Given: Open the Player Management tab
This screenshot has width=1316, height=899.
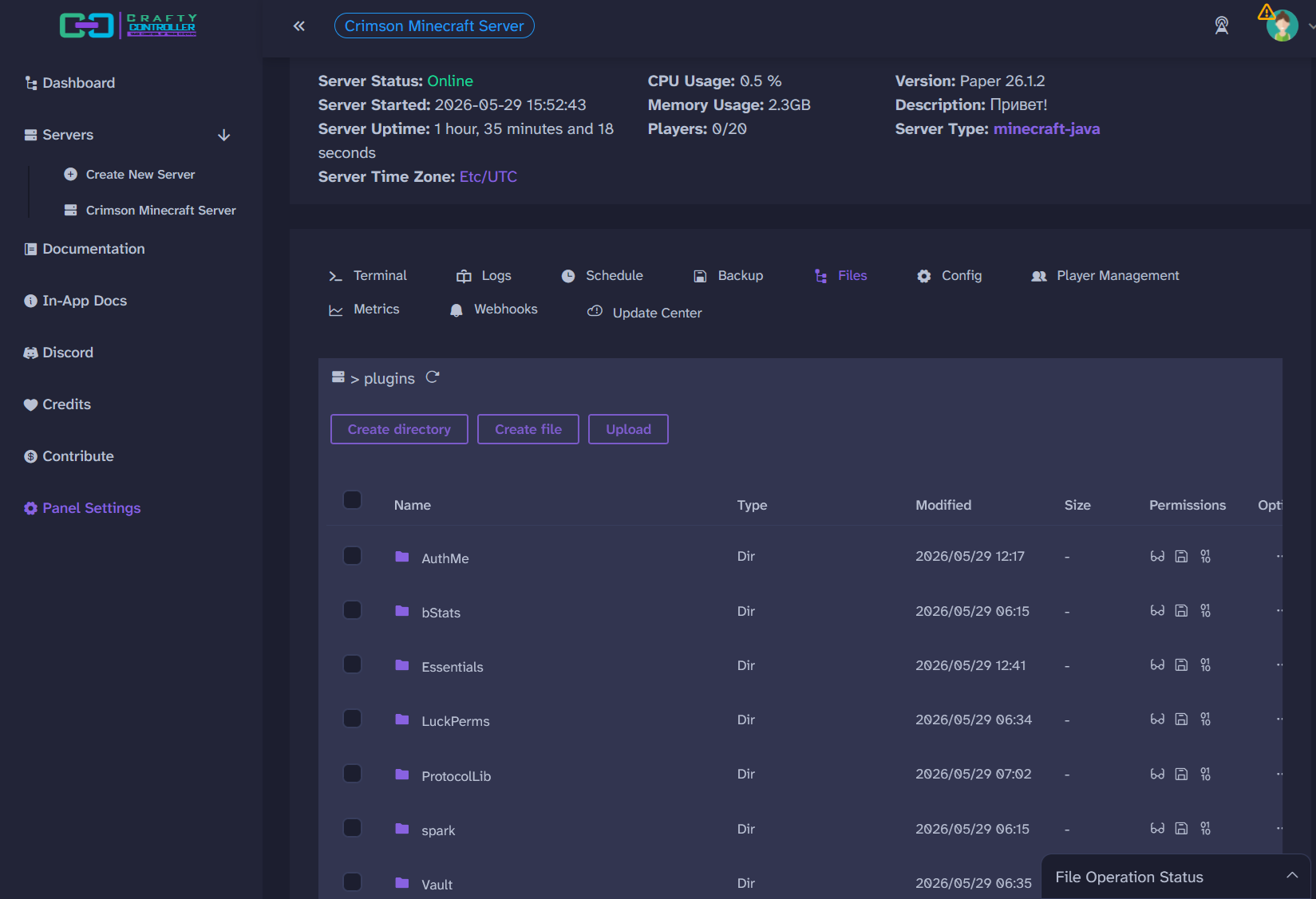Looking at the screenshot, I should (1105, 275).
